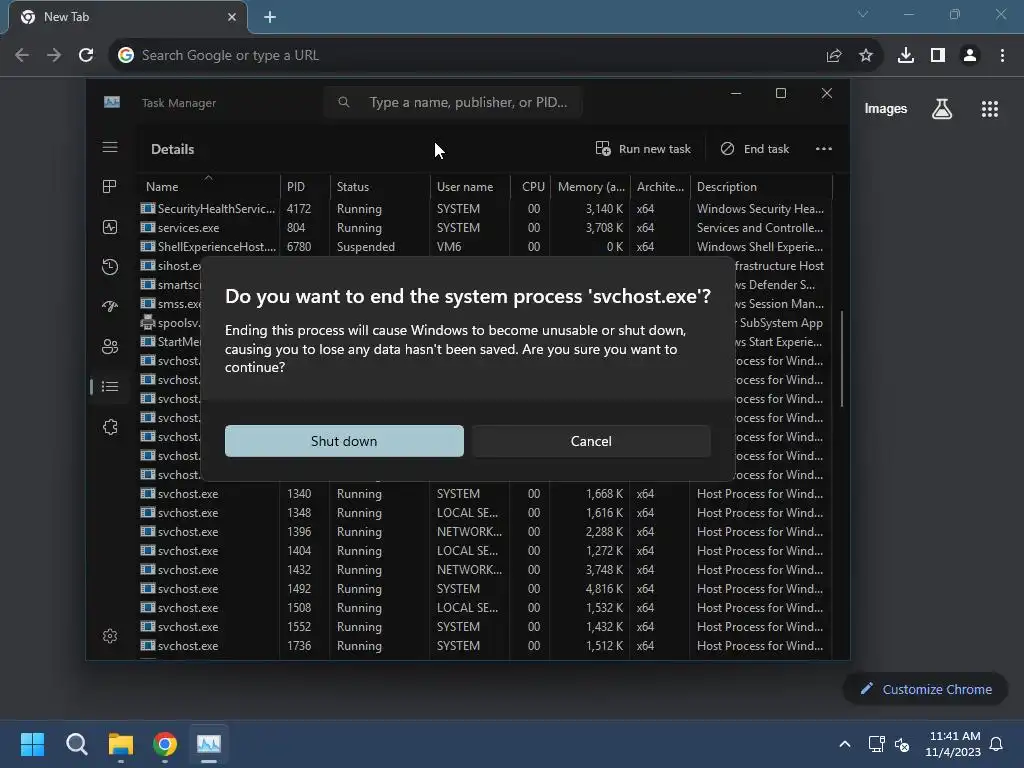Image resolution: width=1024 pixels, height=768 pixels.
Task: Sort by the Memory column header
Action: [590, 187]
